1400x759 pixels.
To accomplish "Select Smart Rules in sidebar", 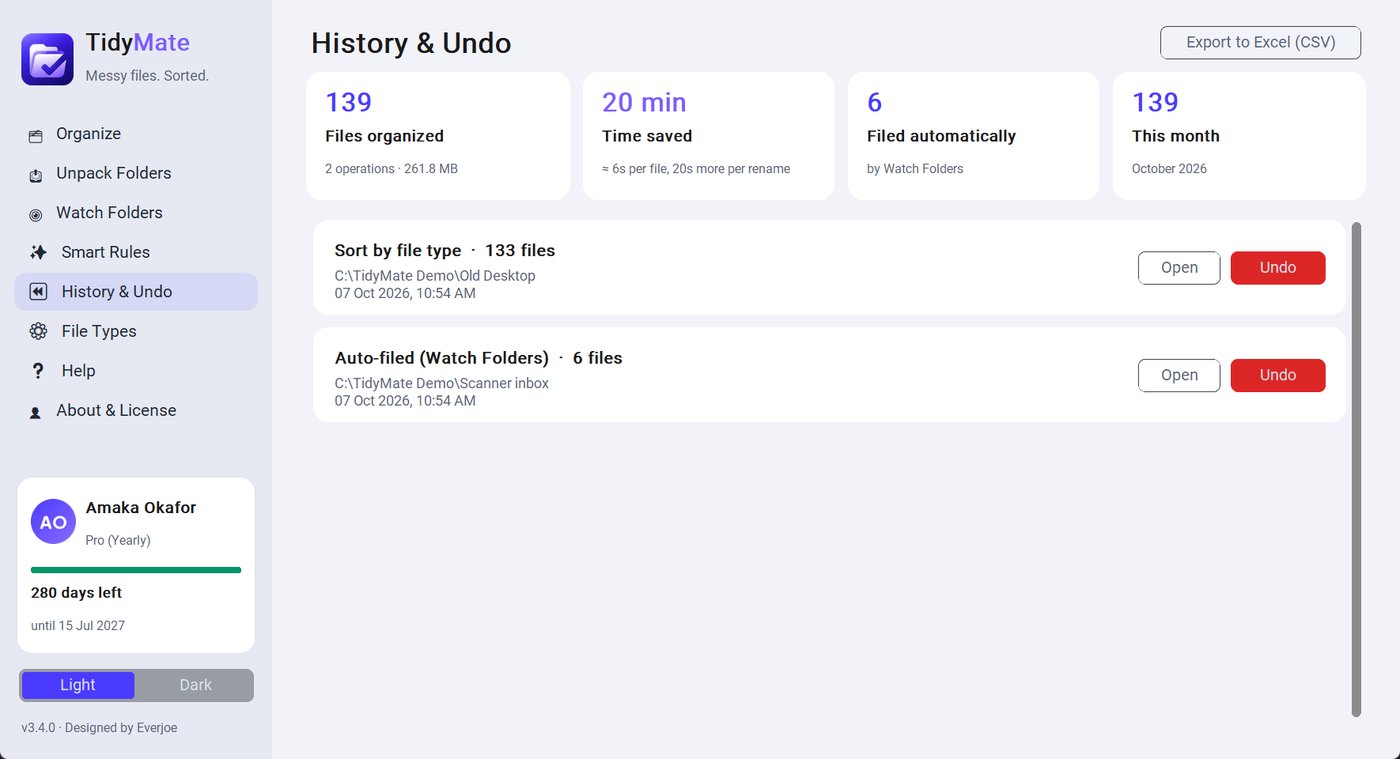I will pyautogui.click(x=136, y=252).
